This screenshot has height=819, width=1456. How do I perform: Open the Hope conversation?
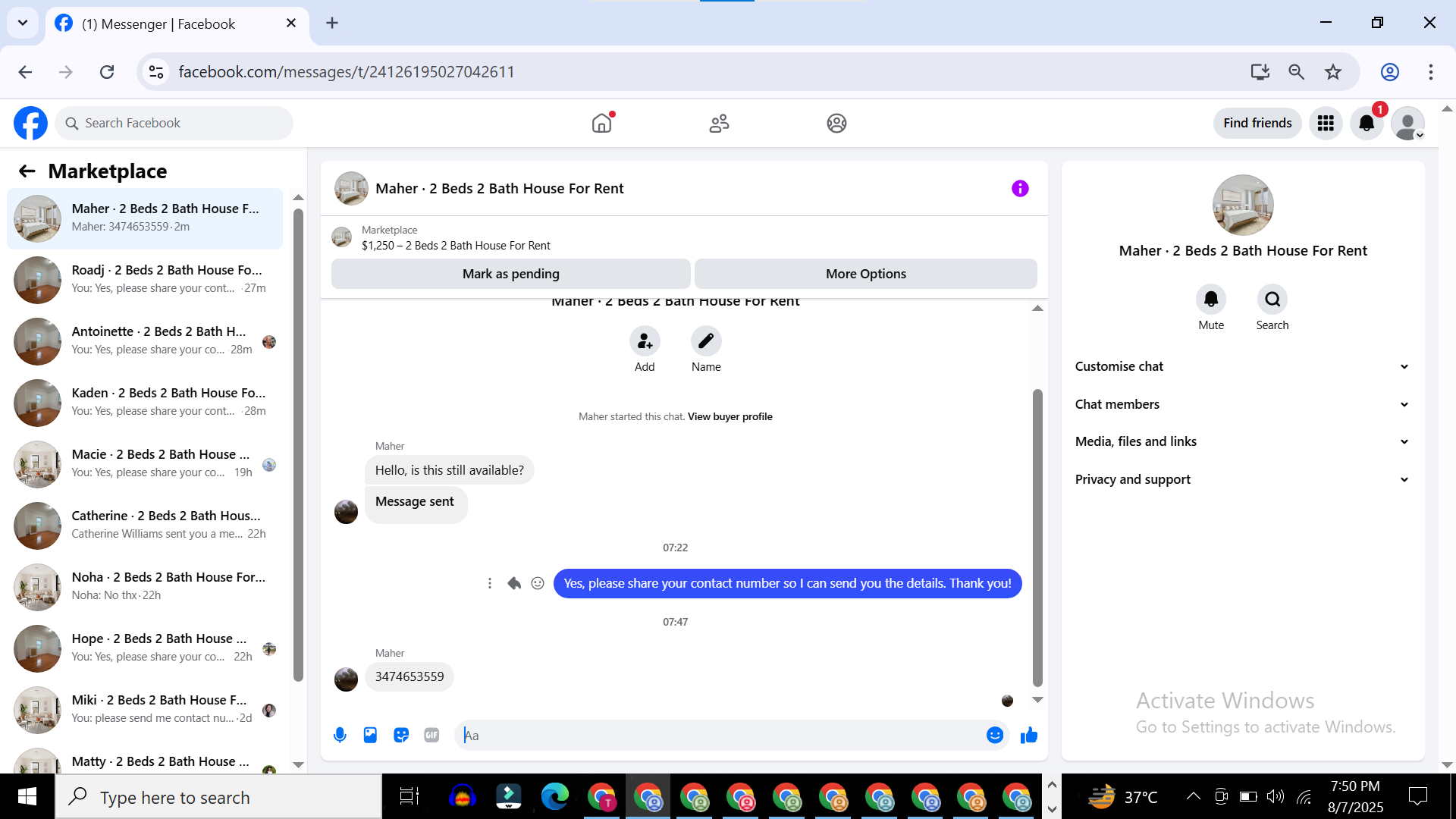(145, 648)
